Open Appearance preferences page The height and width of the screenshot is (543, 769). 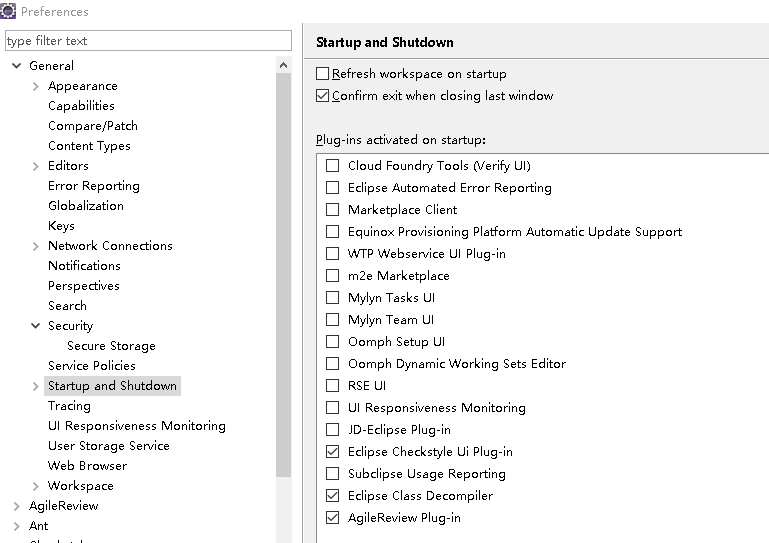[82, 86]
